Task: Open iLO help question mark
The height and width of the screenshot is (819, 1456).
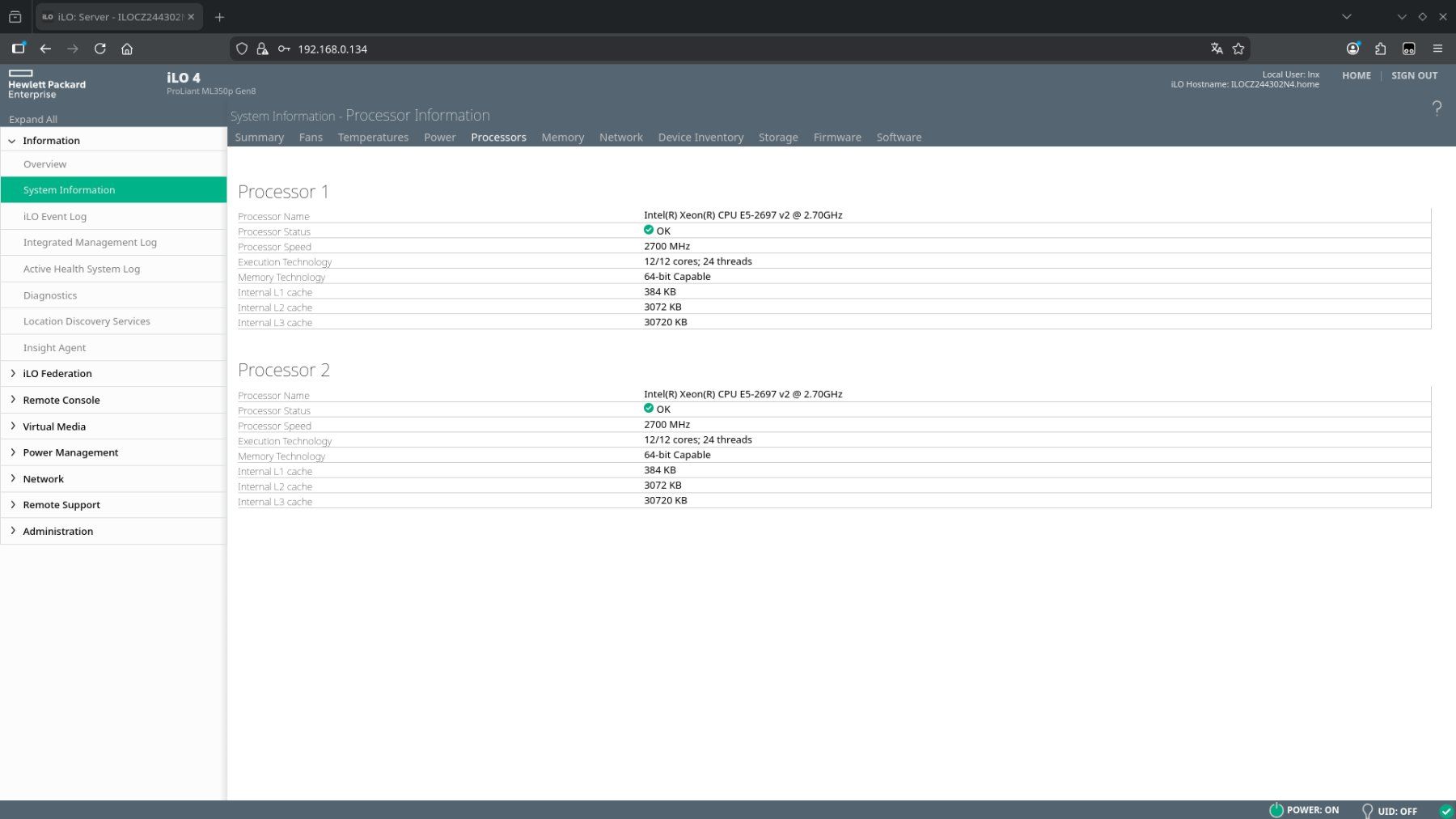Action: click(1437, 108)
